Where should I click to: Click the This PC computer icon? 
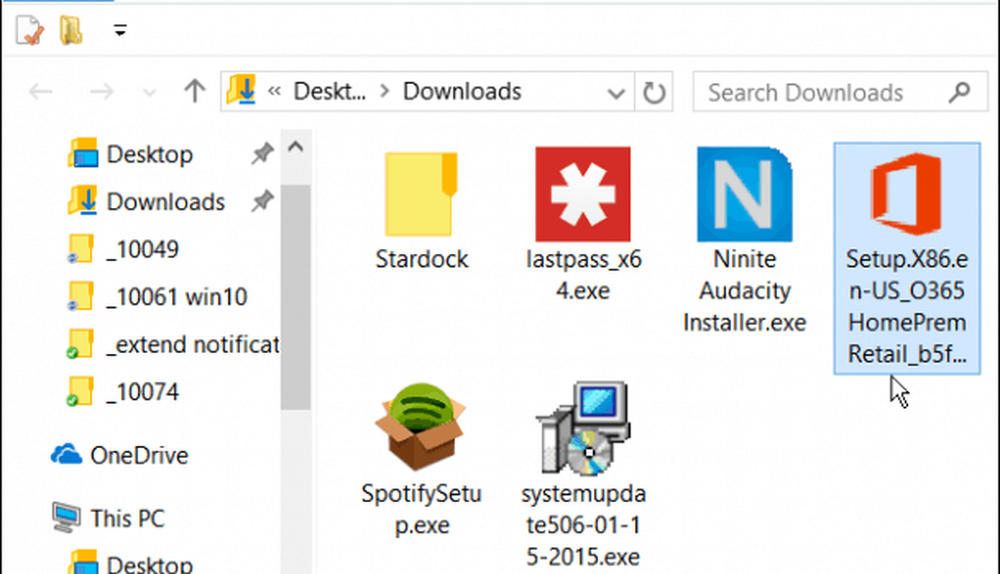(x=66, y=518)
